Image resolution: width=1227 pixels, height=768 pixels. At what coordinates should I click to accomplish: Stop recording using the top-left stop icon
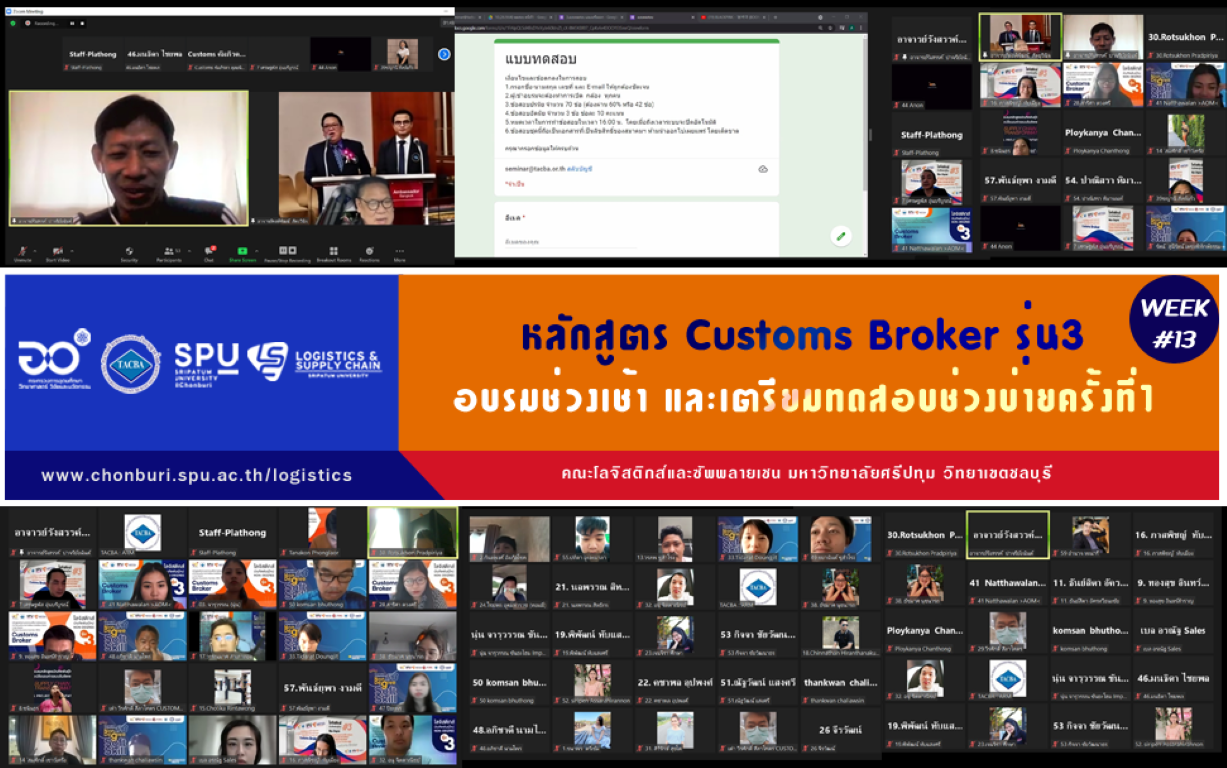[81, 23]
